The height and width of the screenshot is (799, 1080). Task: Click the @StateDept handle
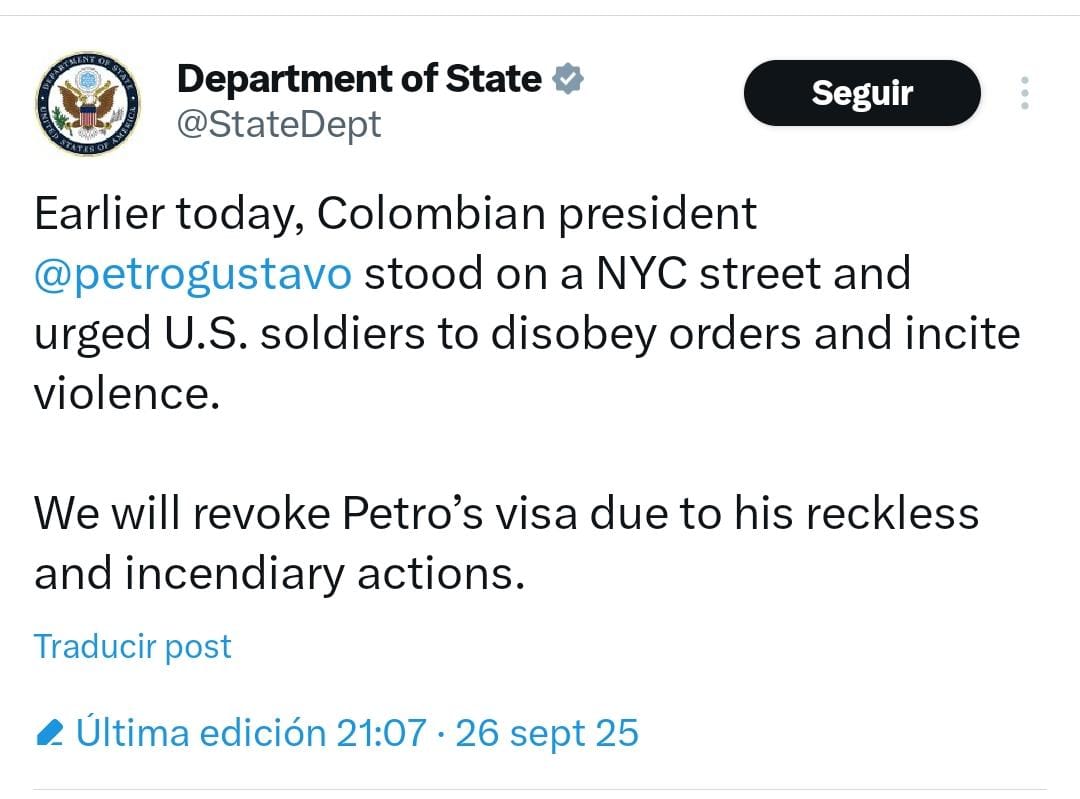(279, 125)
